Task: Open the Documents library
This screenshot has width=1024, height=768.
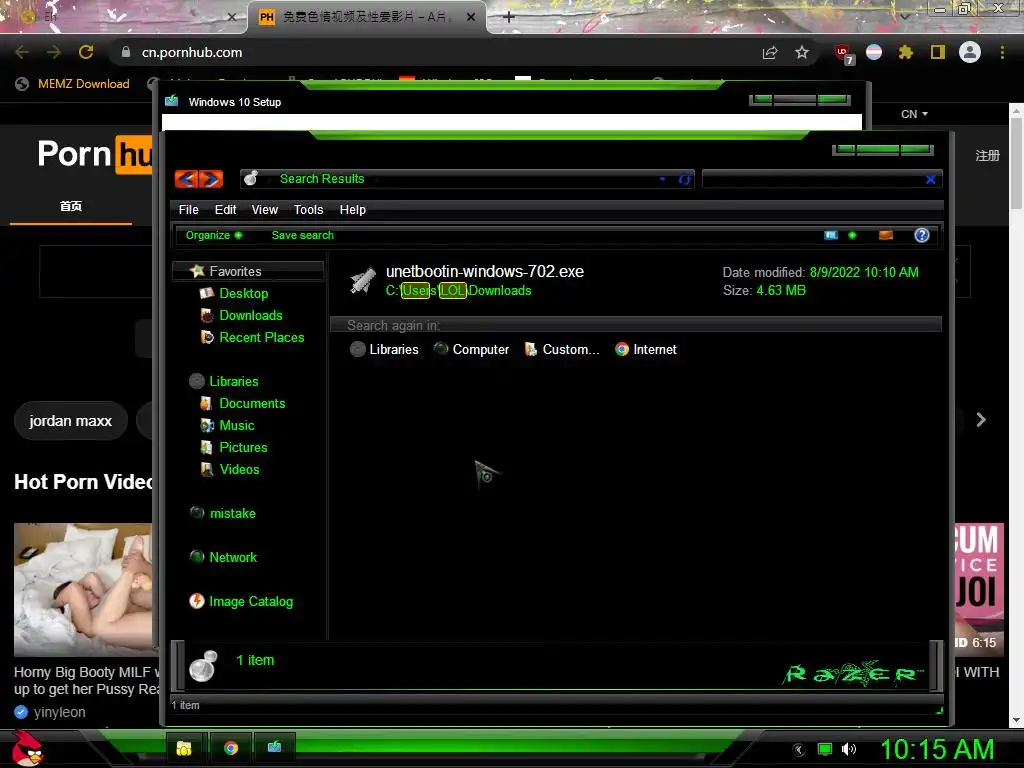Action: pos(242,404)
